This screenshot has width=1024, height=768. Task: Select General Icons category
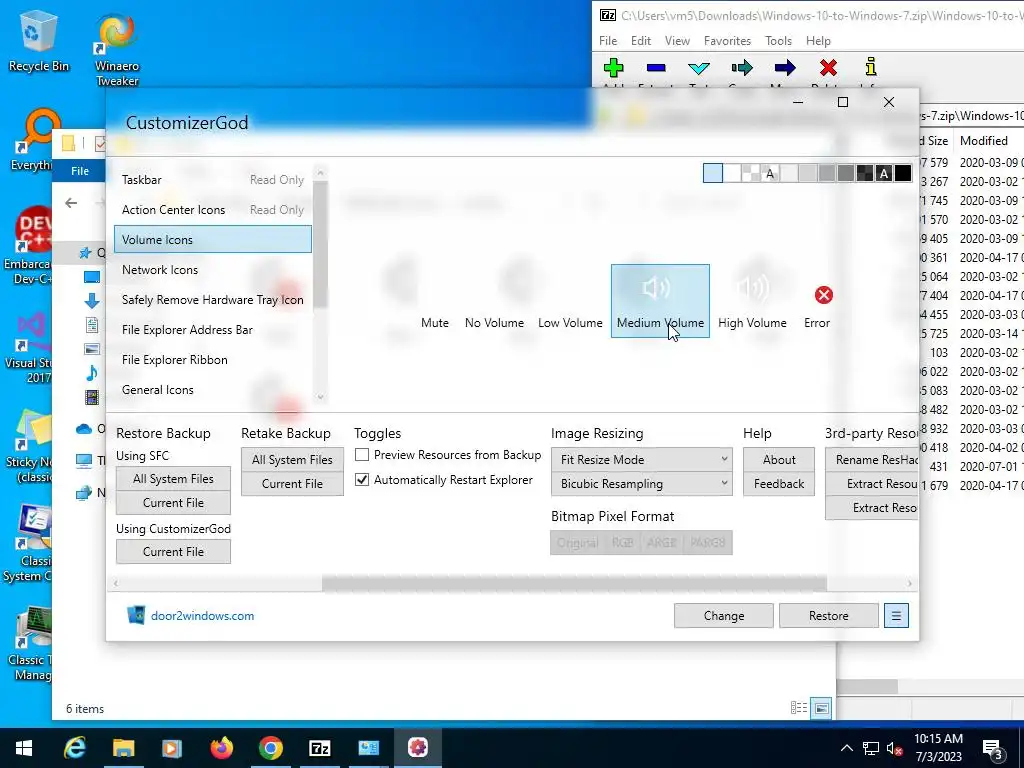[213, 390]
